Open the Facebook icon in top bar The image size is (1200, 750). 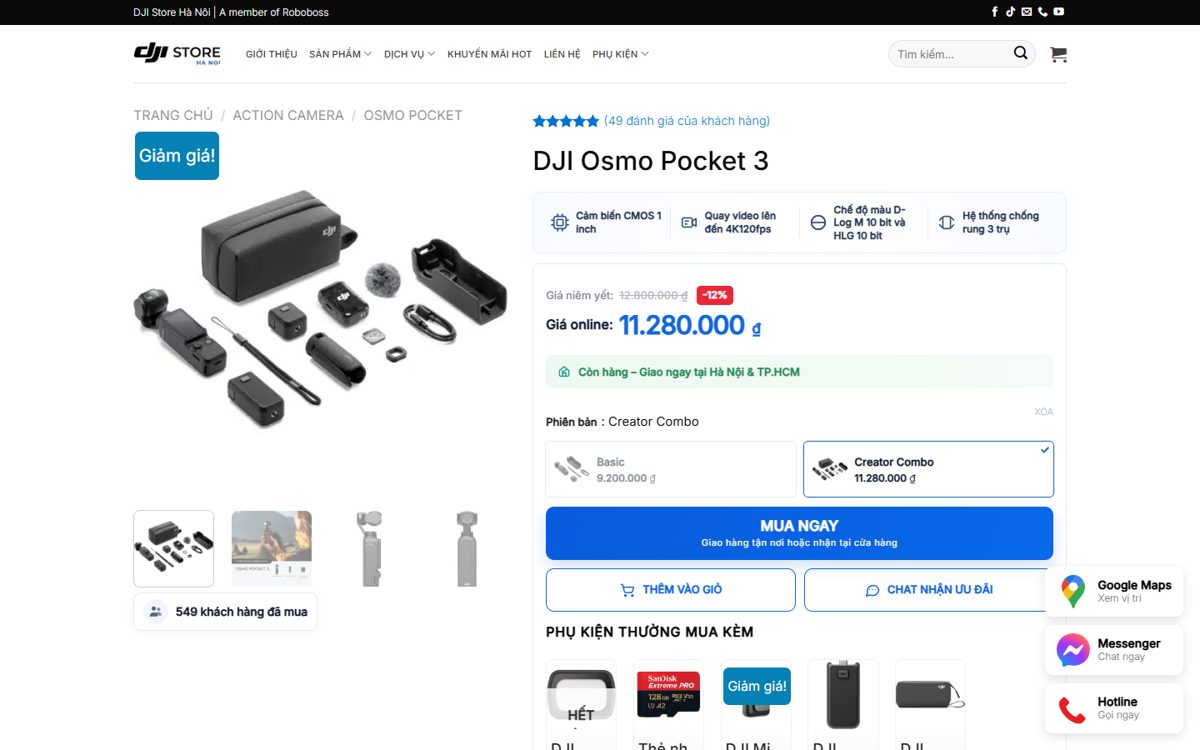click(995, 12)
